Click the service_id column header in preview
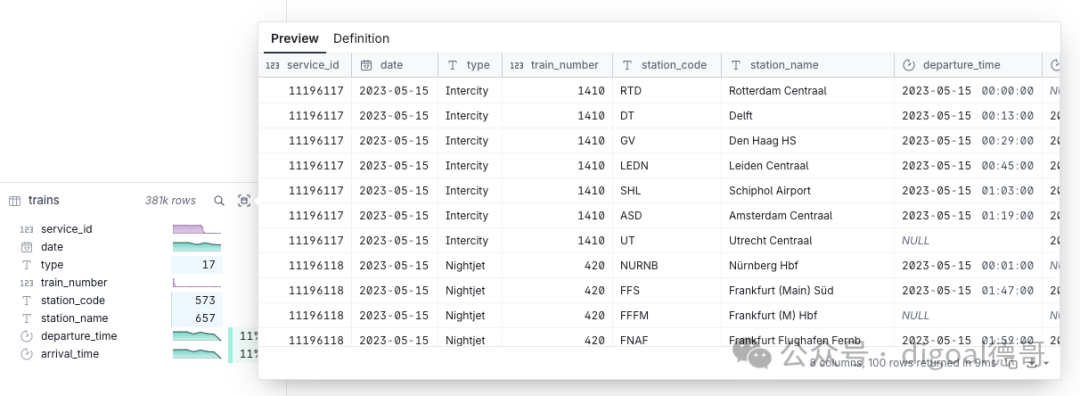 [305, 65]
